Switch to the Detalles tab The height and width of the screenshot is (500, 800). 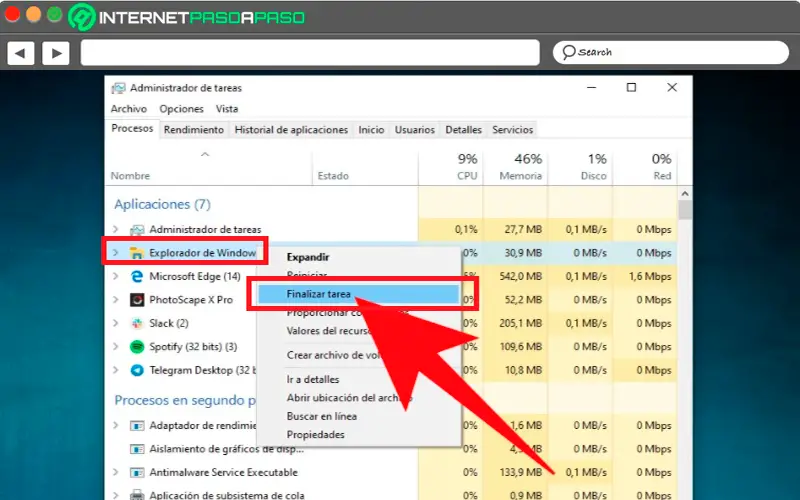pos(463,130)
